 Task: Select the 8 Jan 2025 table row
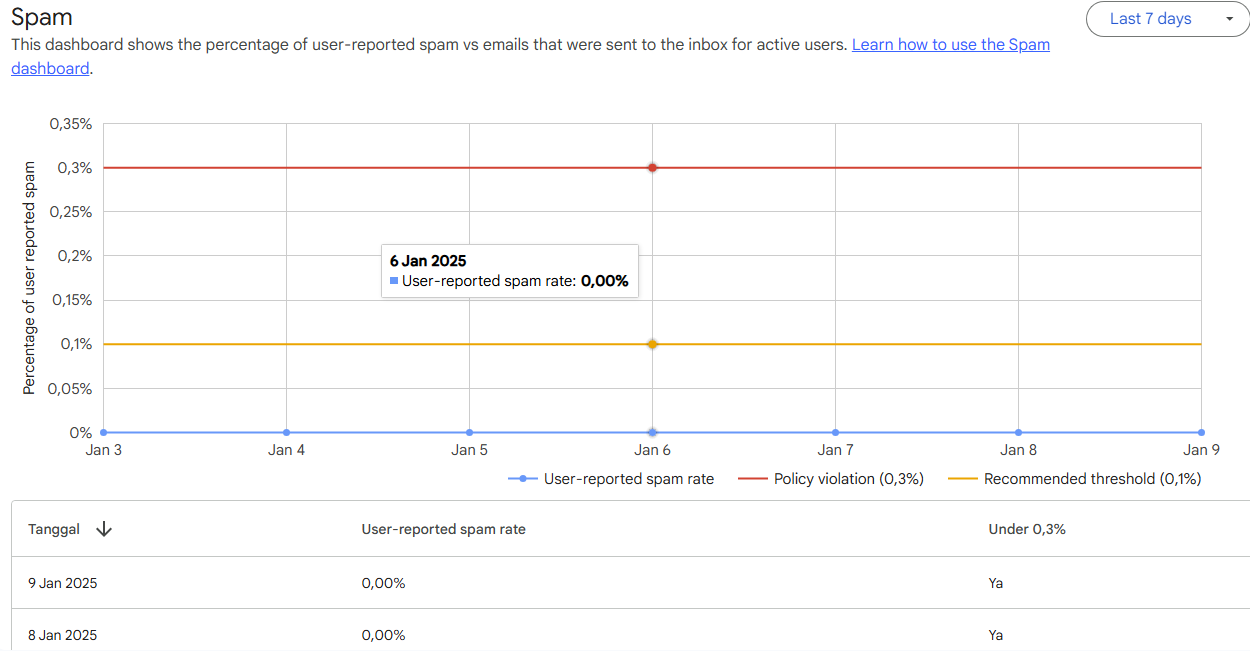63,635
